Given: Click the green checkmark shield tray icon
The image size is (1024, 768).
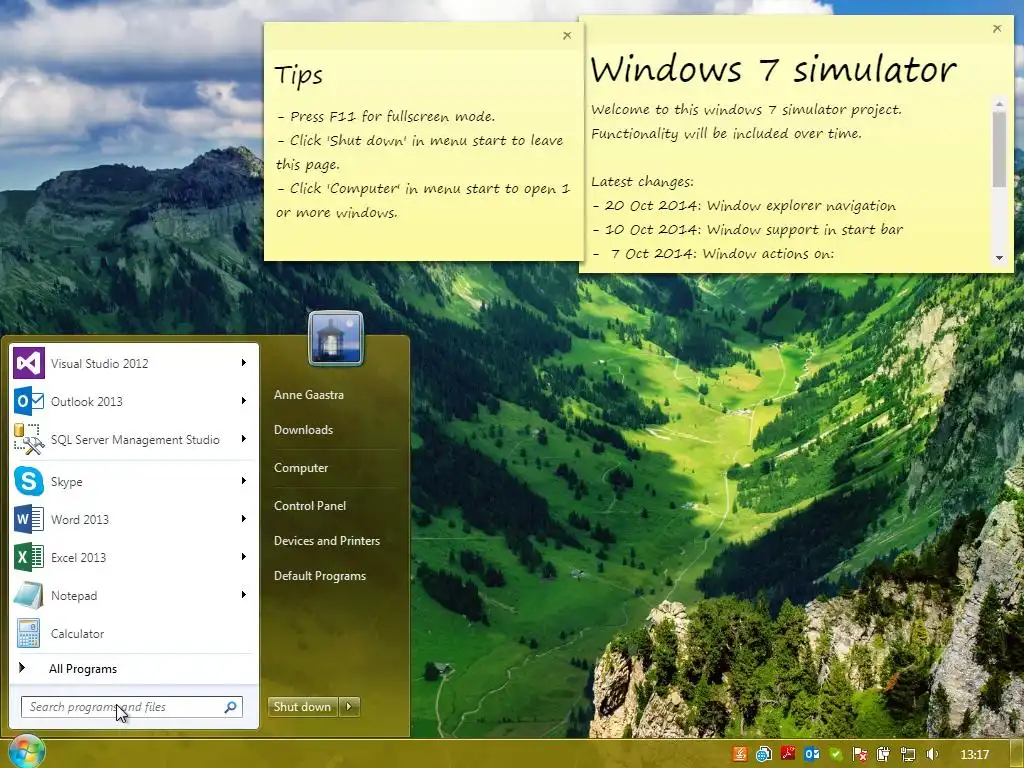Looking at the screenshot, I should coord(835,754).
